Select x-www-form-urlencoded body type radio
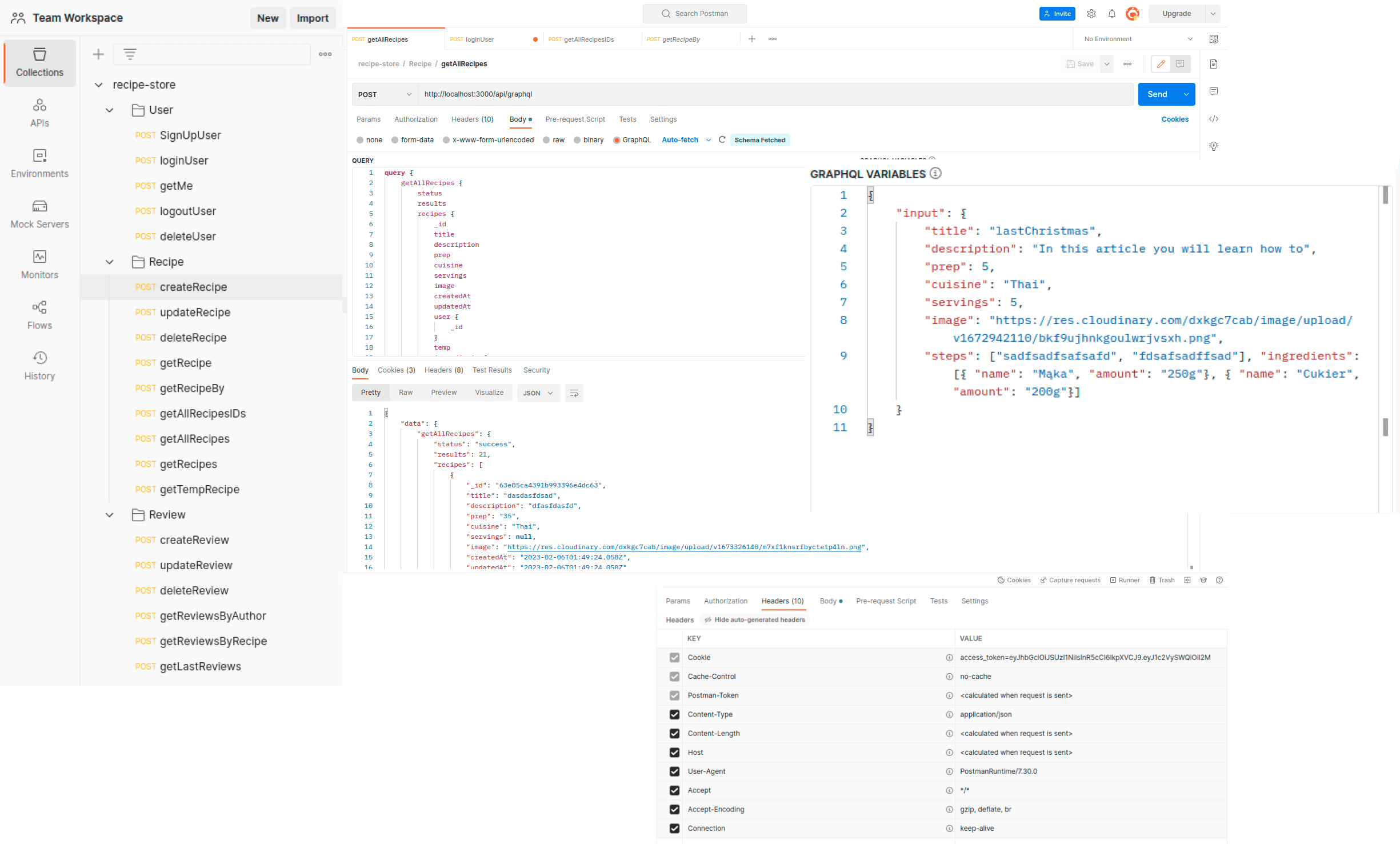1400x844 pixels. coord(446,140)
